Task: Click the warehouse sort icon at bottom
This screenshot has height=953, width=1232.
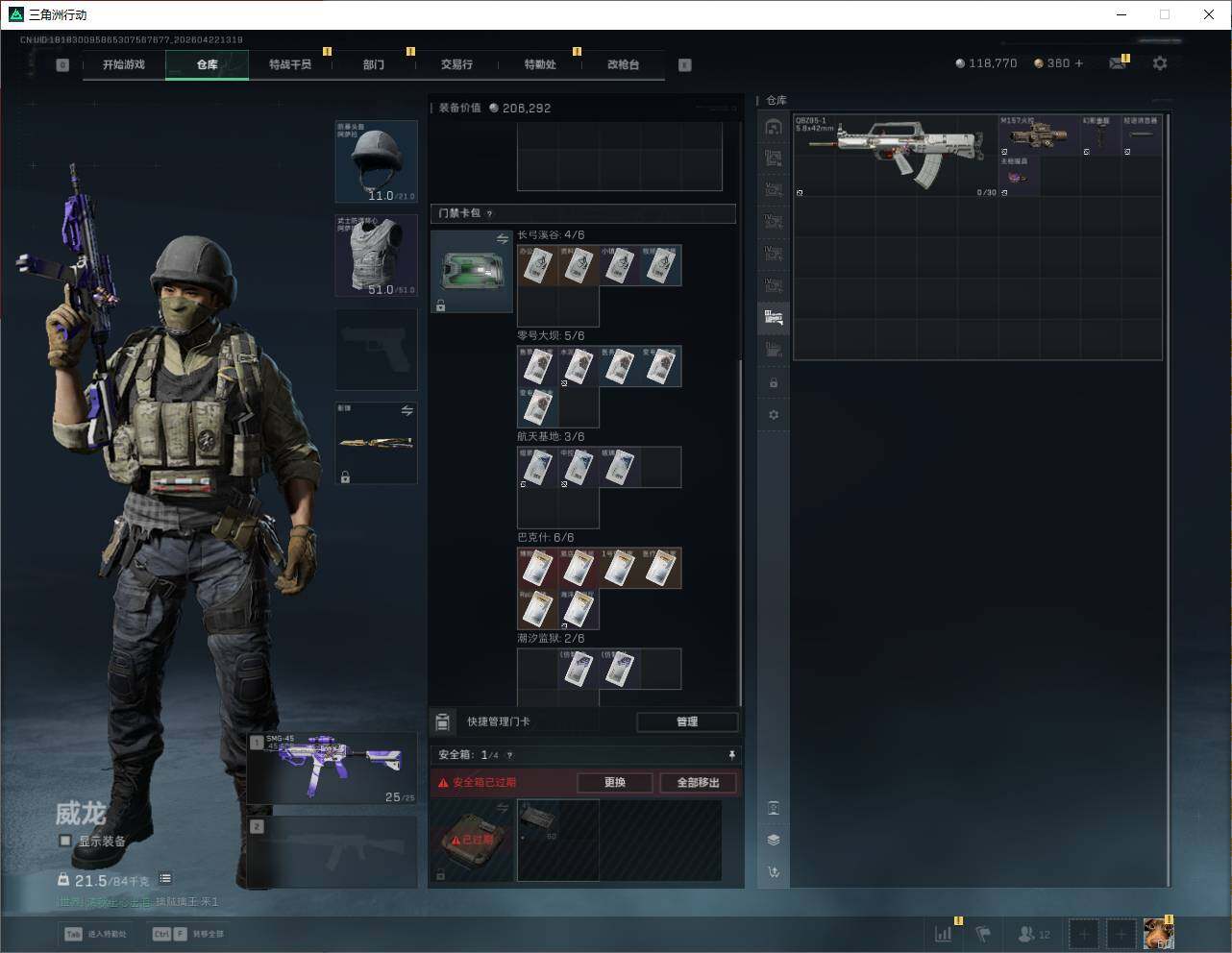Action: pos(774,872)
